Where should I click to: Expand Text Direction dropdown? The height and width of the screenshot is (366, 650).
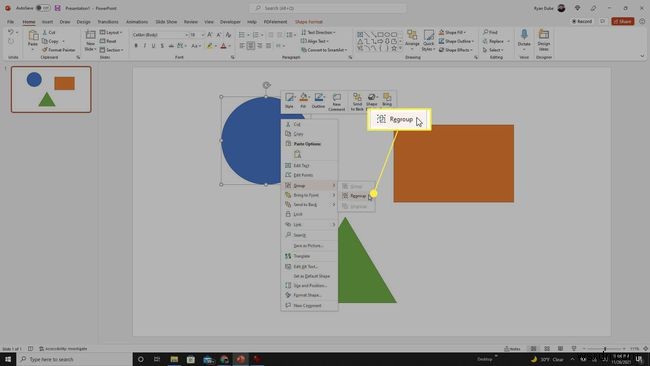(x=318, y=32)
